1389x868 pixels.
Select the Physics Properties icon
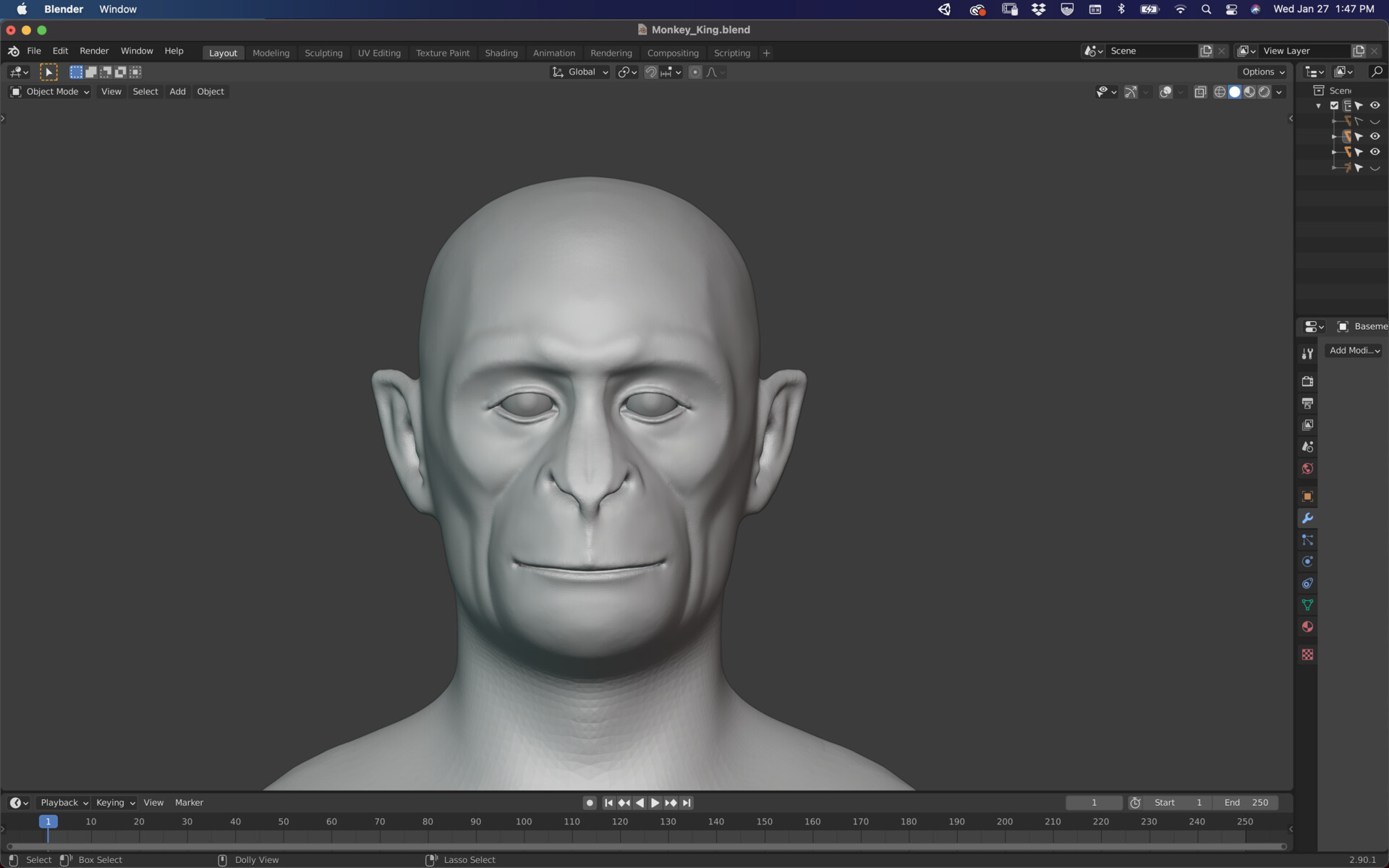pyautogui.click(x=1307, y=561)
